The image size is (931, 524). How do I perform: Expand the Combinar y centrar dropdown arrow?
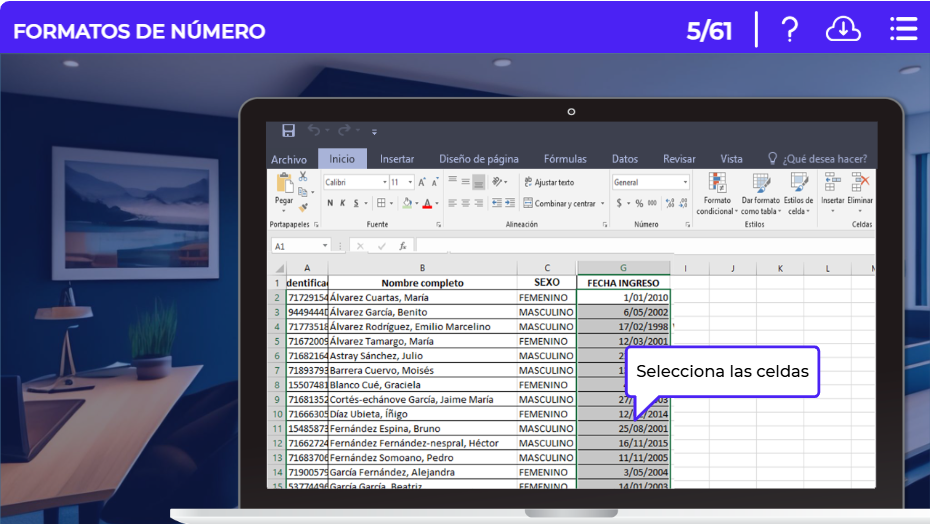[x=602, y=204]
